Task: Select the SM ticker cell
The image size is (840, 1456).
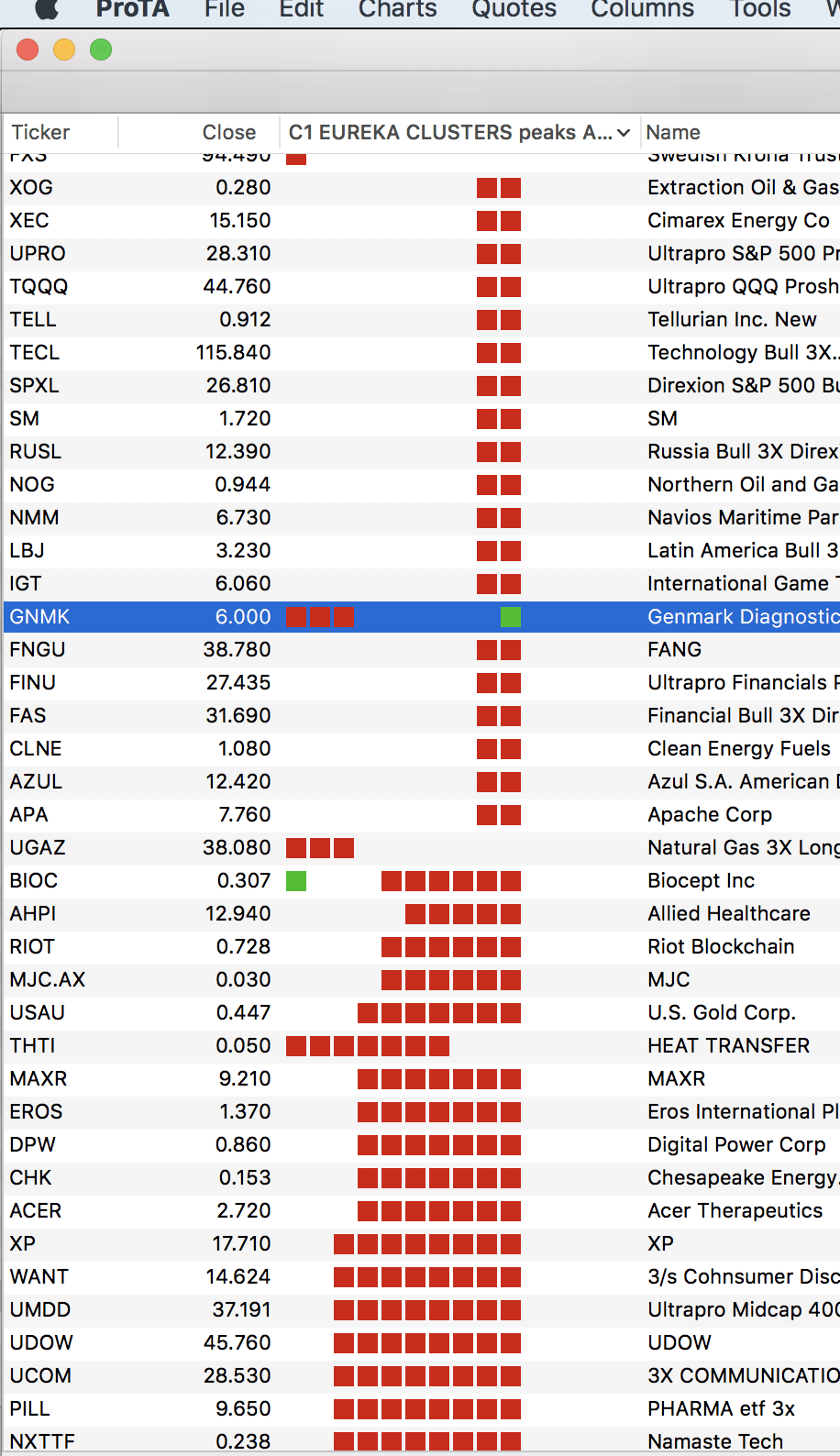Action: pyautogui.click(x=24, y=418)
